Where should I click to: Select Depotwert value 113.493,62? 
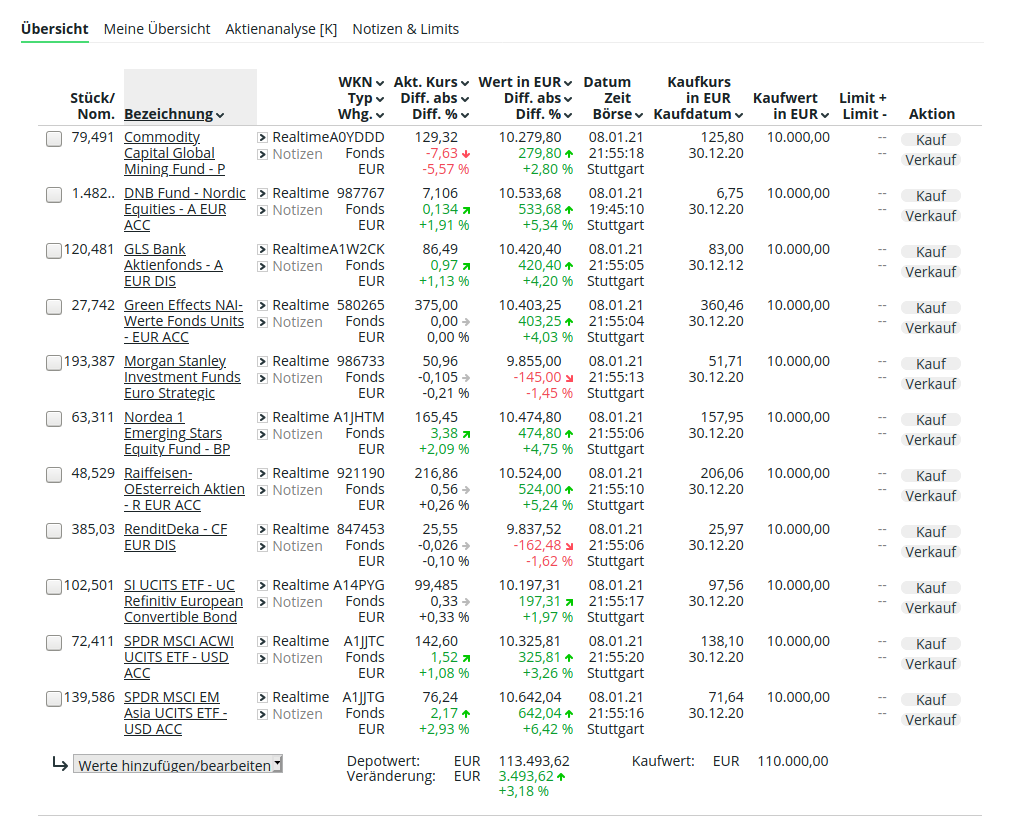pyautogui.click(x=534, y=761)
